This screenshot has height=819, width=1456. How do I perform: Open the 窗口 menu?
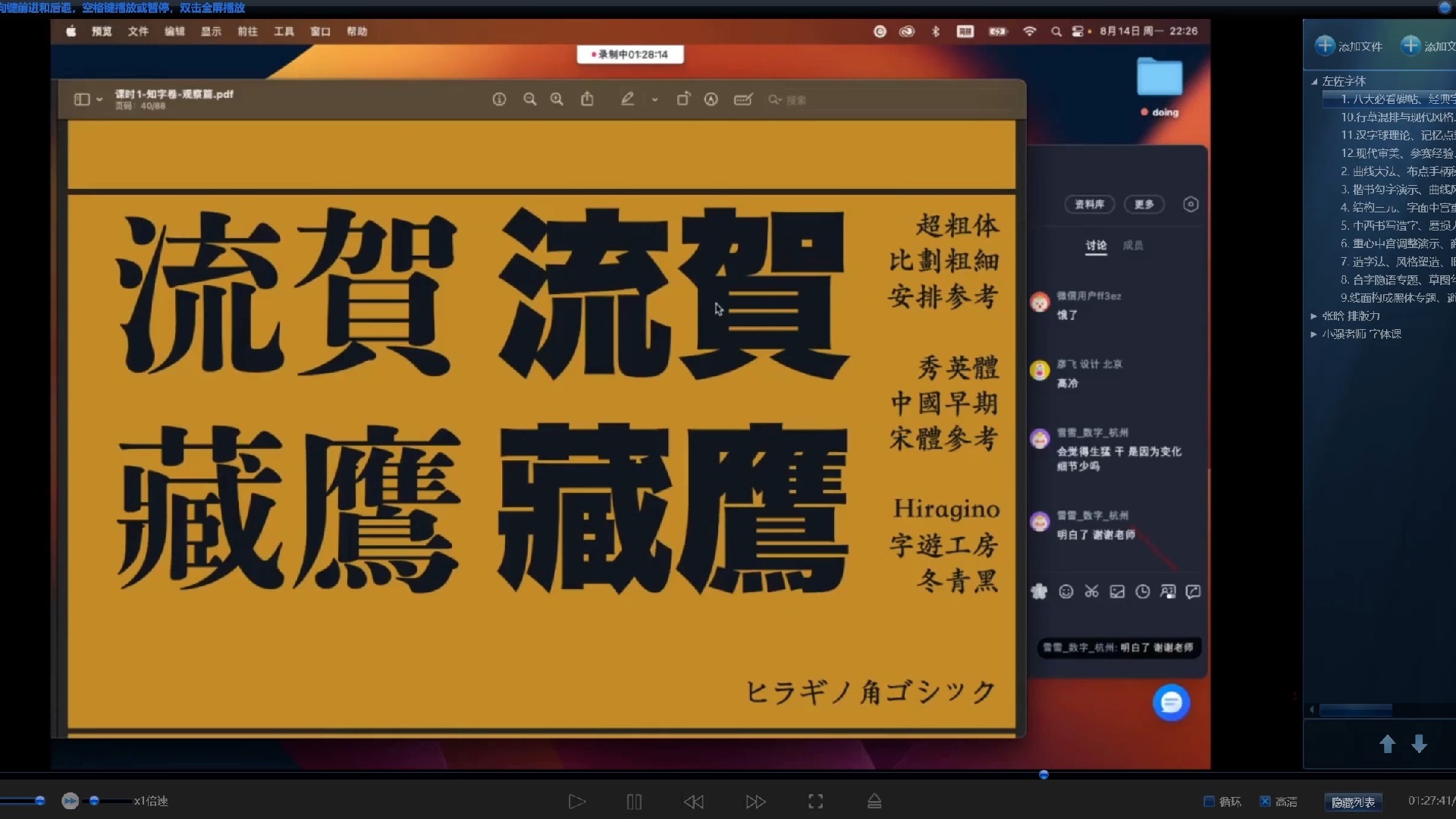pos(320,31)
